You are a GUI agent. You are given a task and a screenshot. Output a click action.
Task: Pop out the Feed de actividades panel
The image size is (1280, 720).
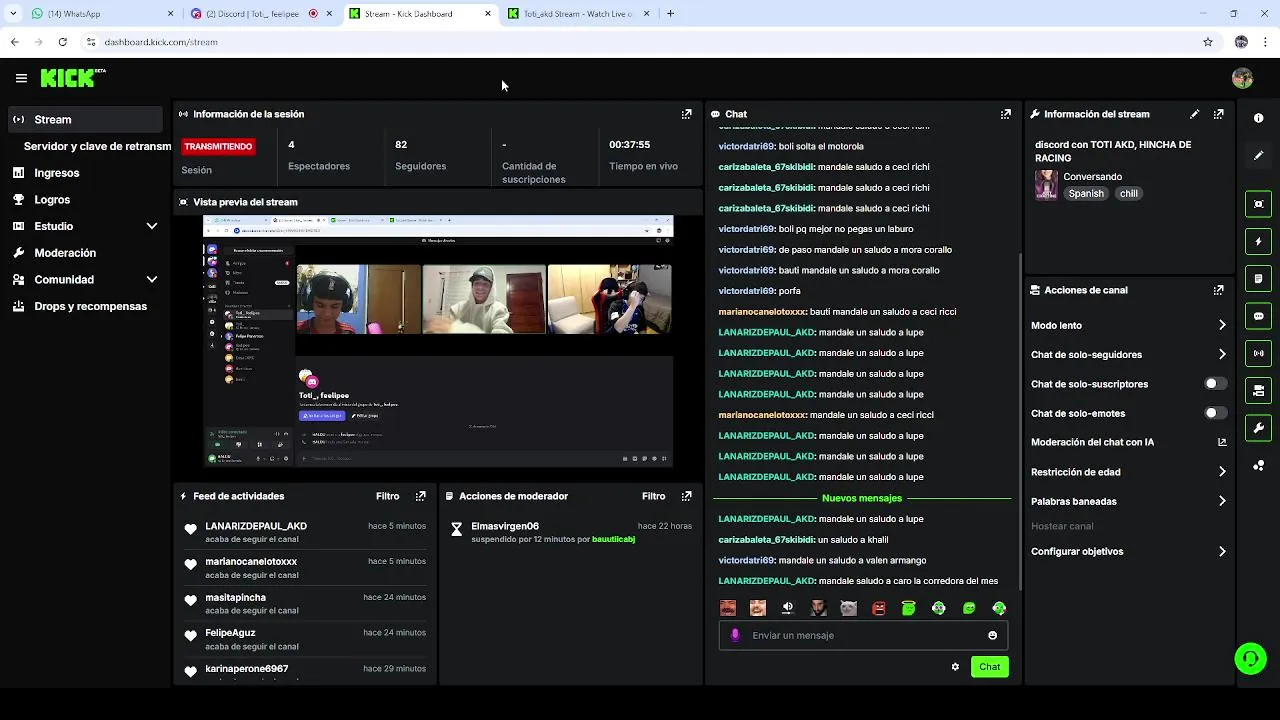pyautogui.click(x=420, y=496)
